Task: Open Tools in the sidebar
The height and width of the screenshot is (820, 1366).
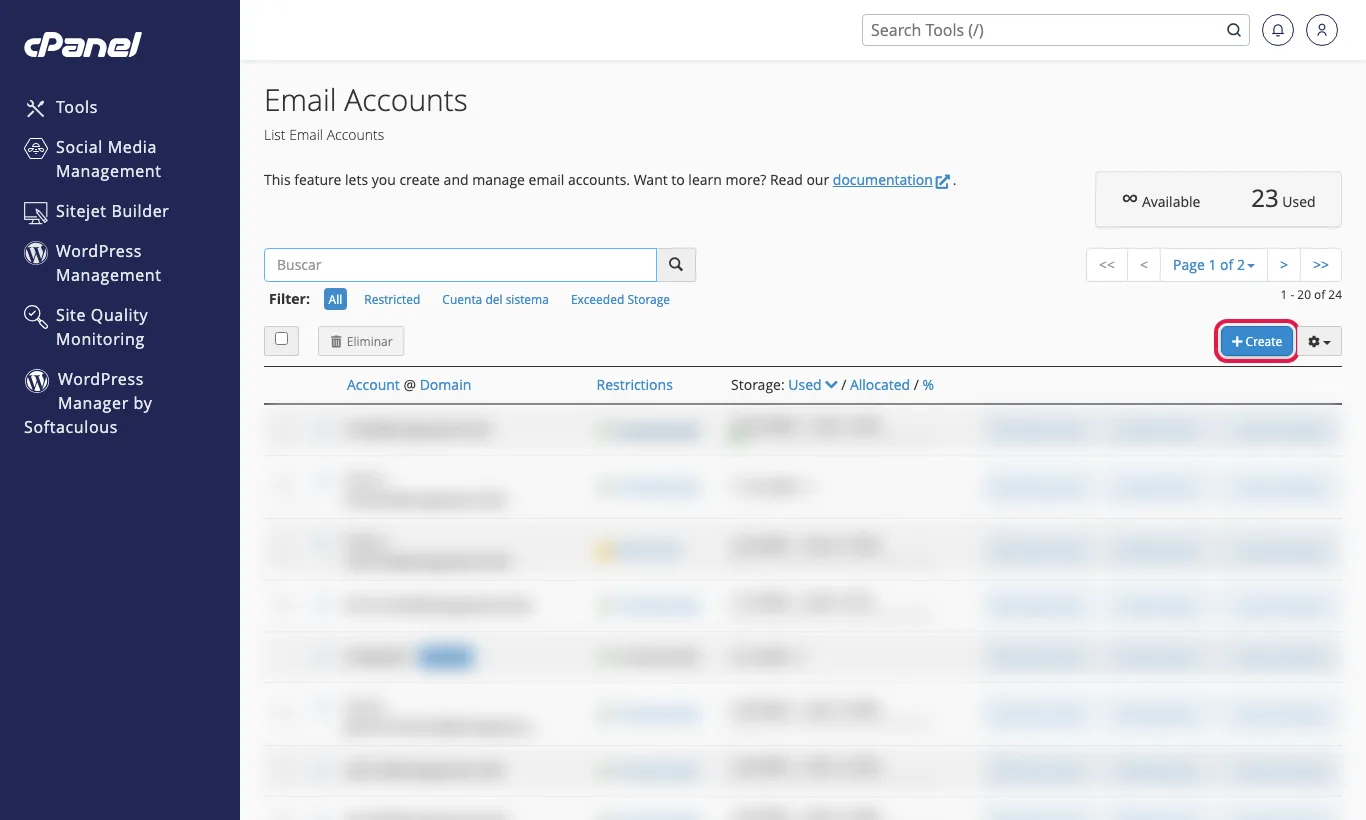Action: point(76,107)
